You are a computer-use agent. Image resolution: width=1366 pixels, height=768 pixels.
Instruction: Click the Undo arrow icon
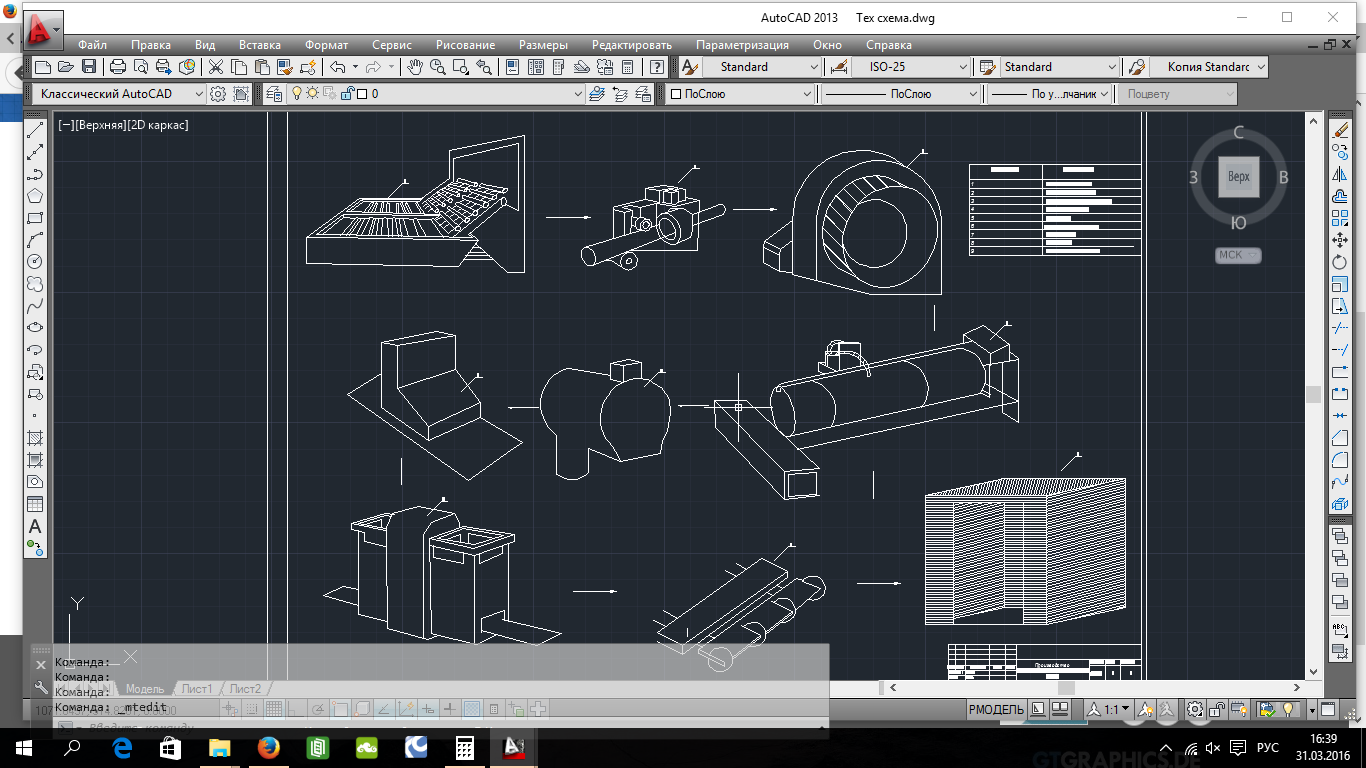[x=338, y=67]
